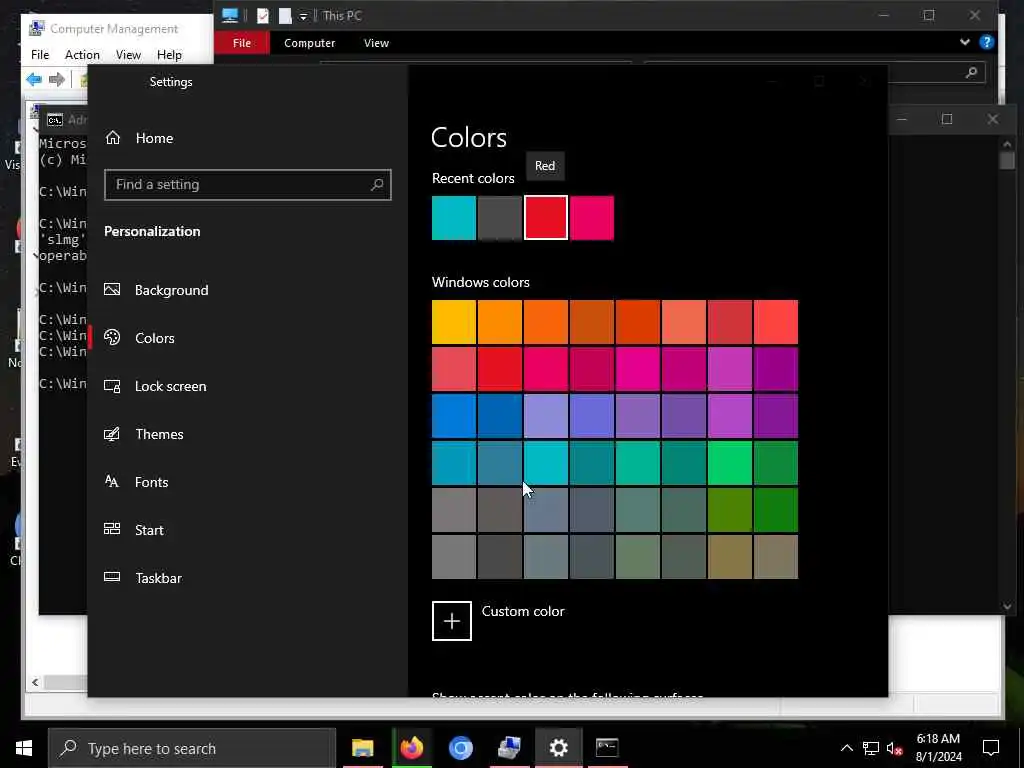Switch to Computer Management taskbar icon

pos(509,748)
